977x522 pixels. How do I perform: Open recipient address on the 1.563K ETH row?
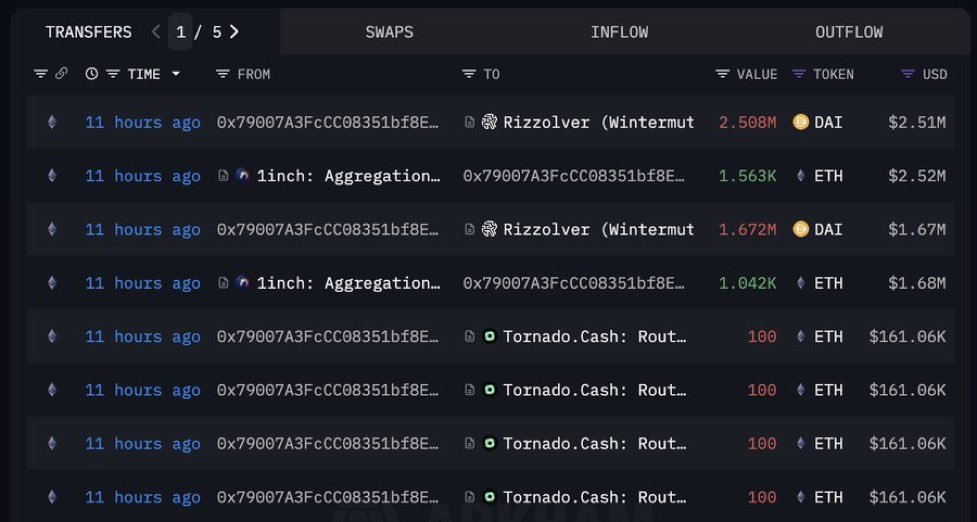pos(574,176)
